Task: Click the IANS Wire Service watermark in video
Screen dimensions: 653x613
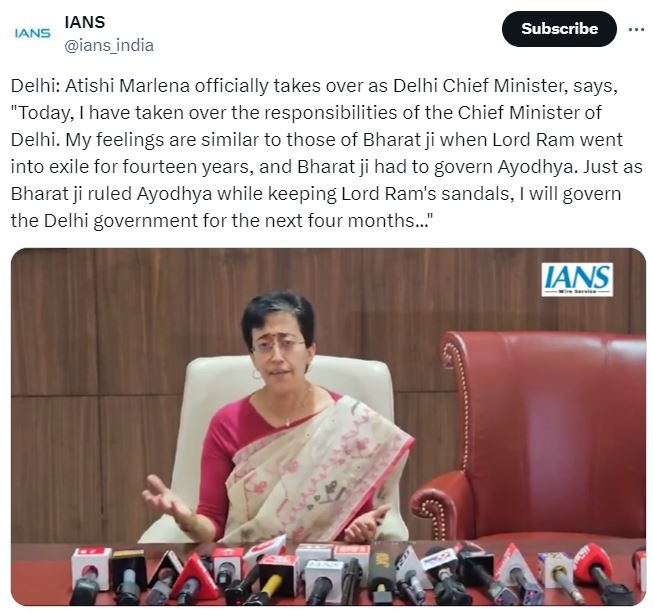Action: click(577, 279)
